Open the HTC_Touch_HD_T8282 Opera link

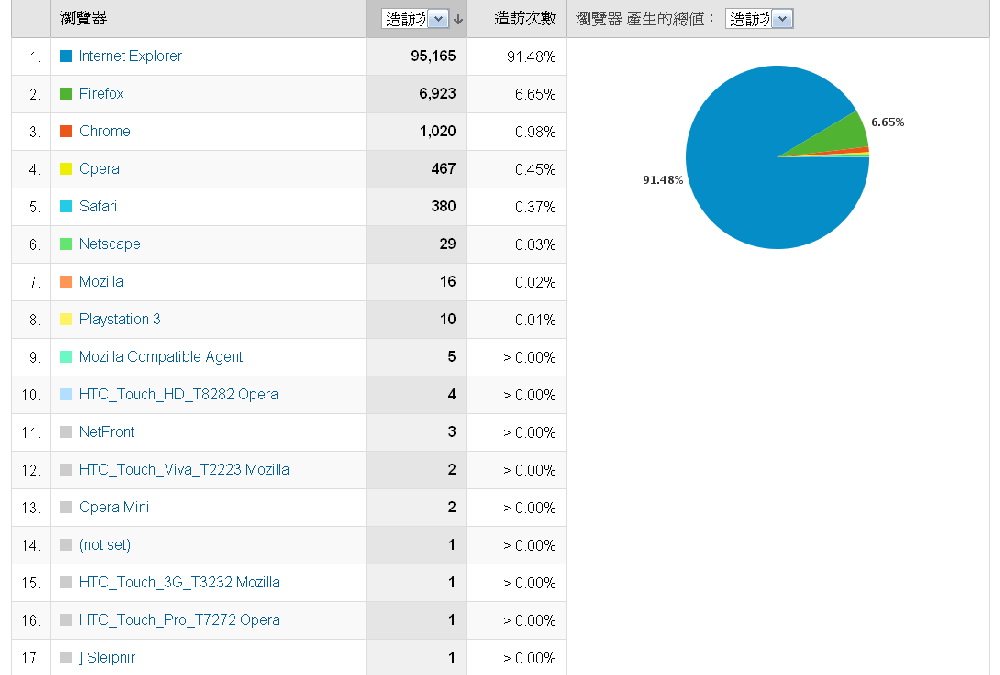(179, 394)
